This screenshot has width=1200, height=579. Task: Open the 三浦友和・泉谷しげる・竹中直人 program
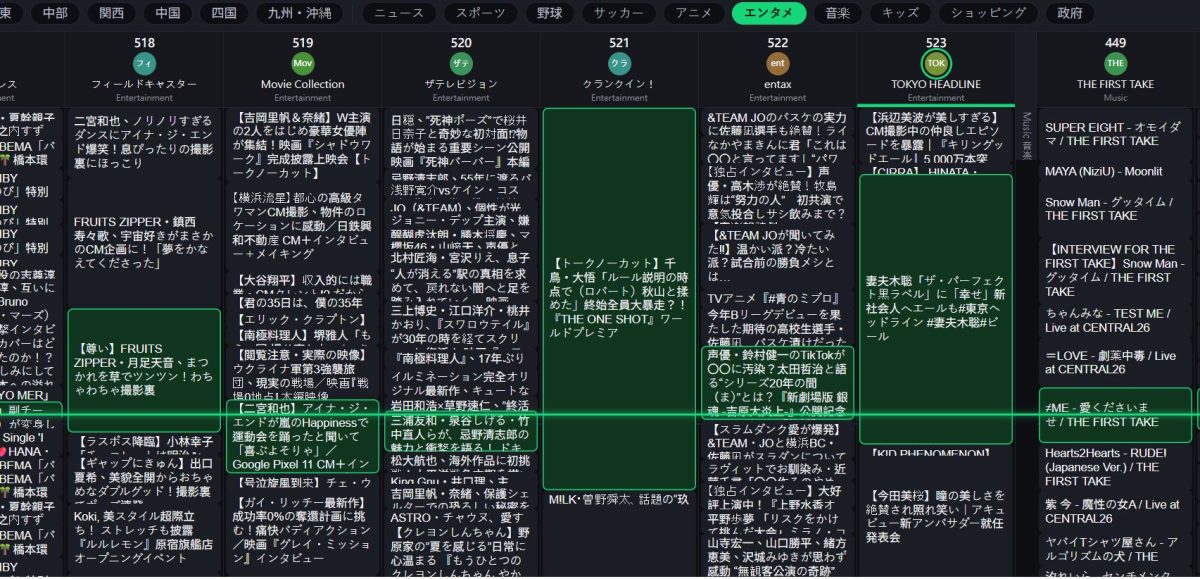coord(461,430)
